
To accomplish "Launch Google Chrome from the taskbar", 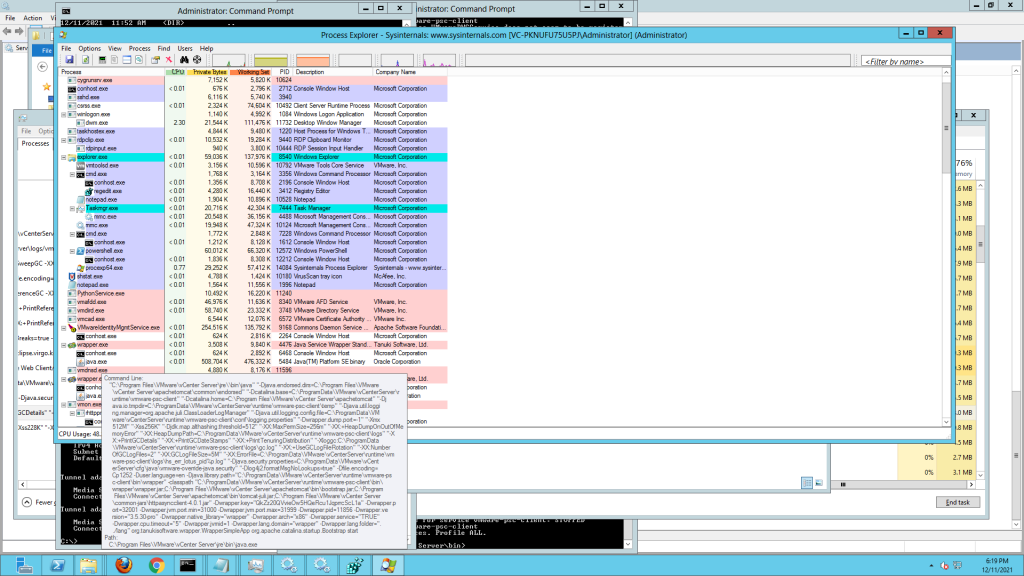I will click(157, 566).
